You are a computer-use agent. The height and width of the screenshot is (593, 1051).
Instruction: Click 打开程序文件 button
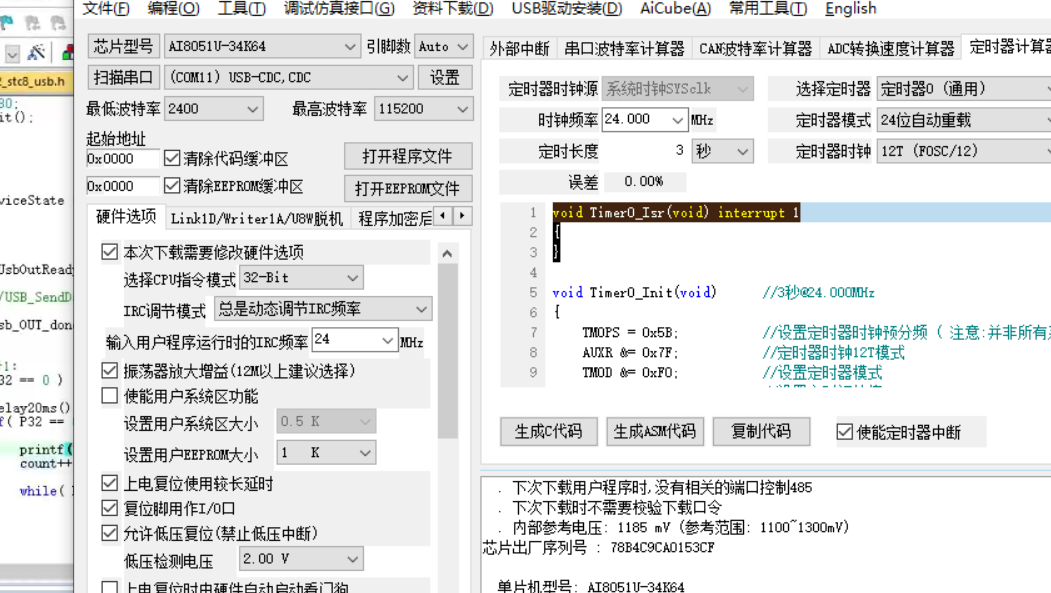pos(408,156)
